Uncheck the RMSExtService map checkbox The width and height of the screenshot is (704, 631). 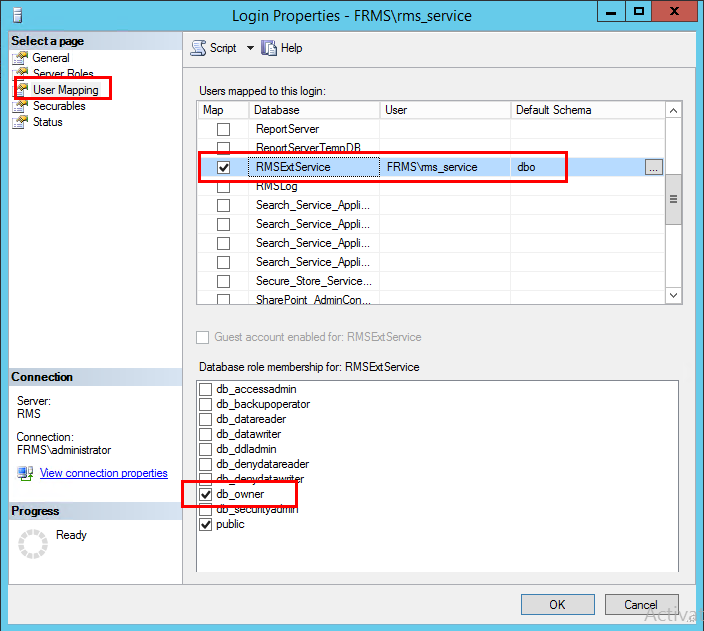(224, 168)
